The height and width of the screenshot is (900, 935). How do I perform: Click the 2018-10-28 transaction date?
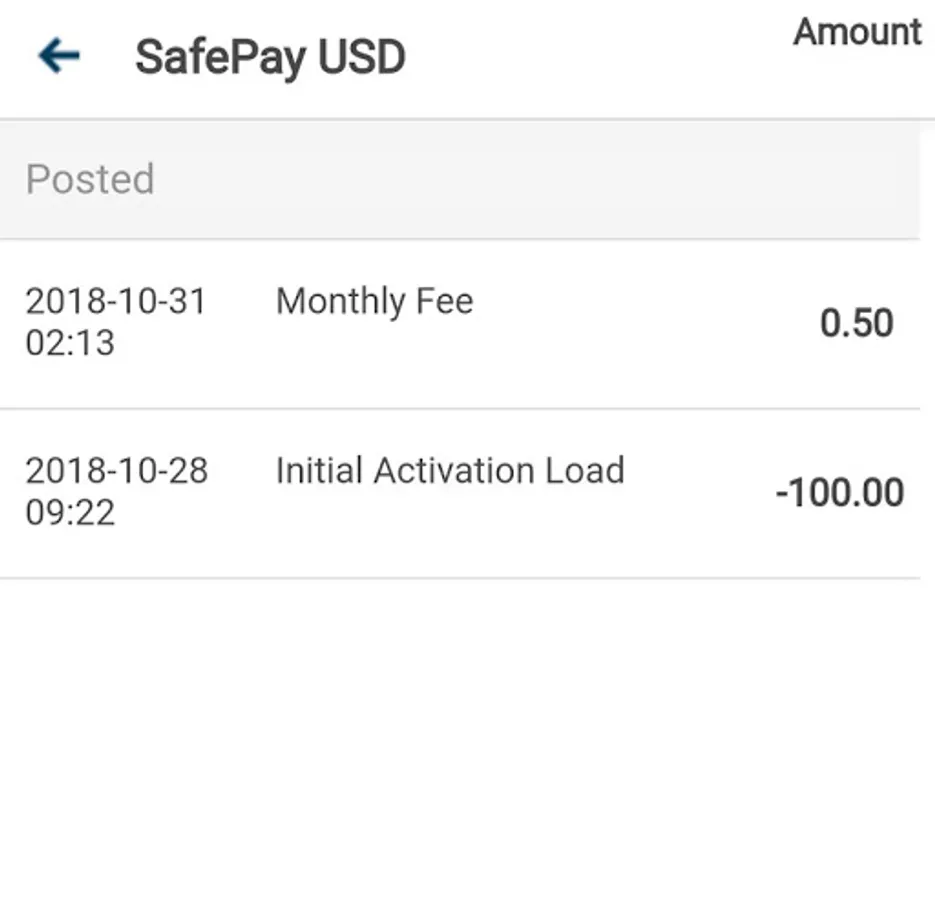[x=117, y=470]
